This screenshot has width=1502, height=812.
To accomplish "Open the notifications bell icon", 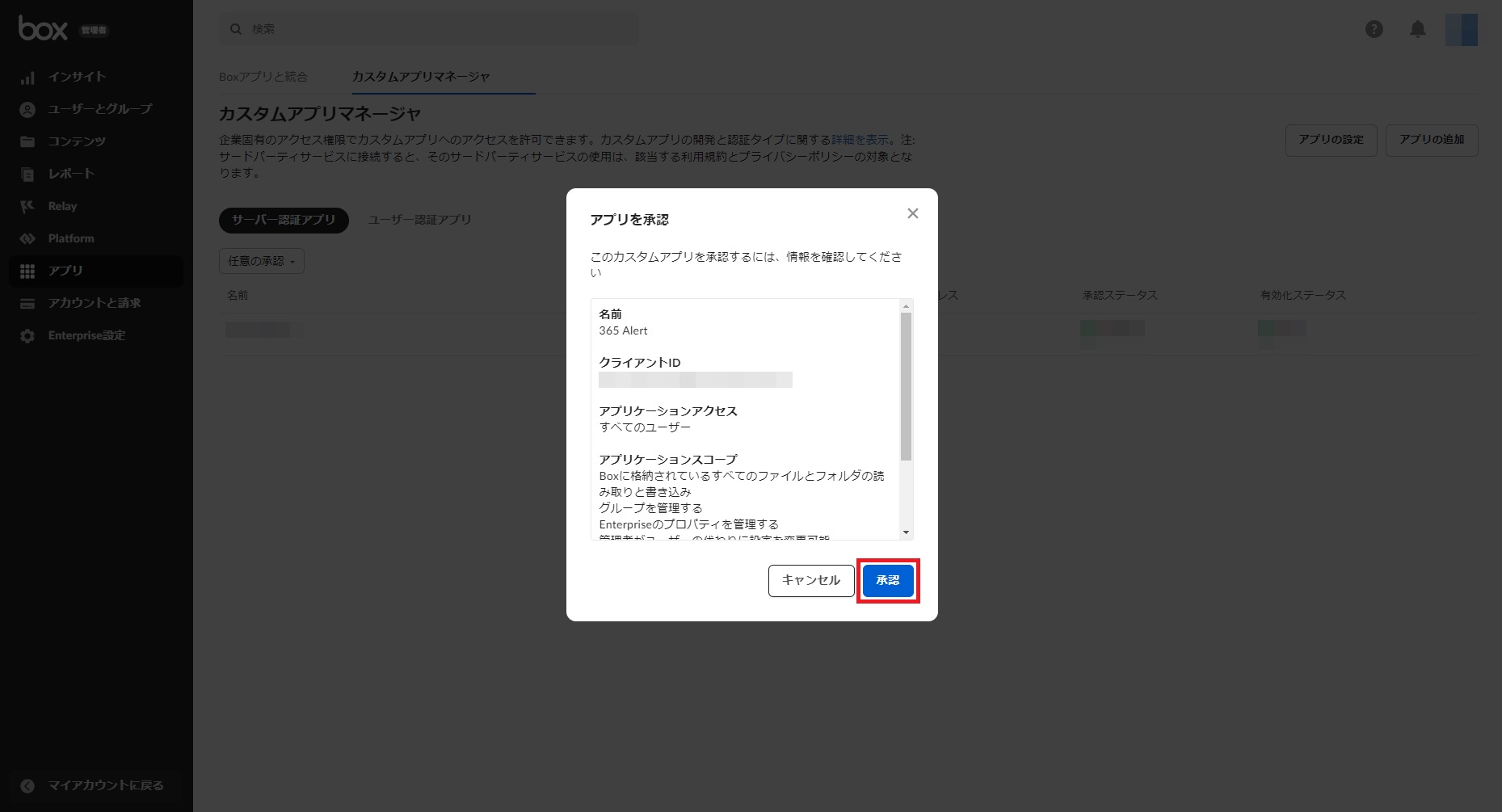I will (1417, 30).
